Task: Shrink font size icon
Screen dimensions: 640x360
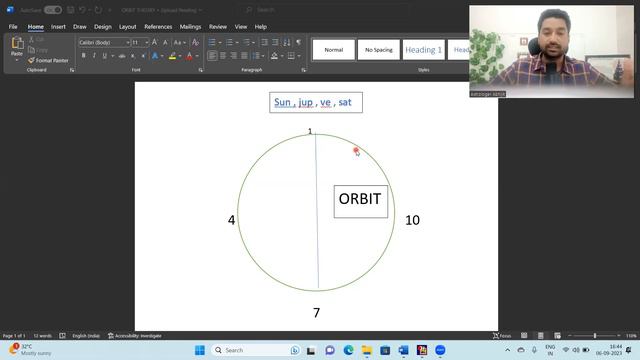Action: tap(165, 42)
